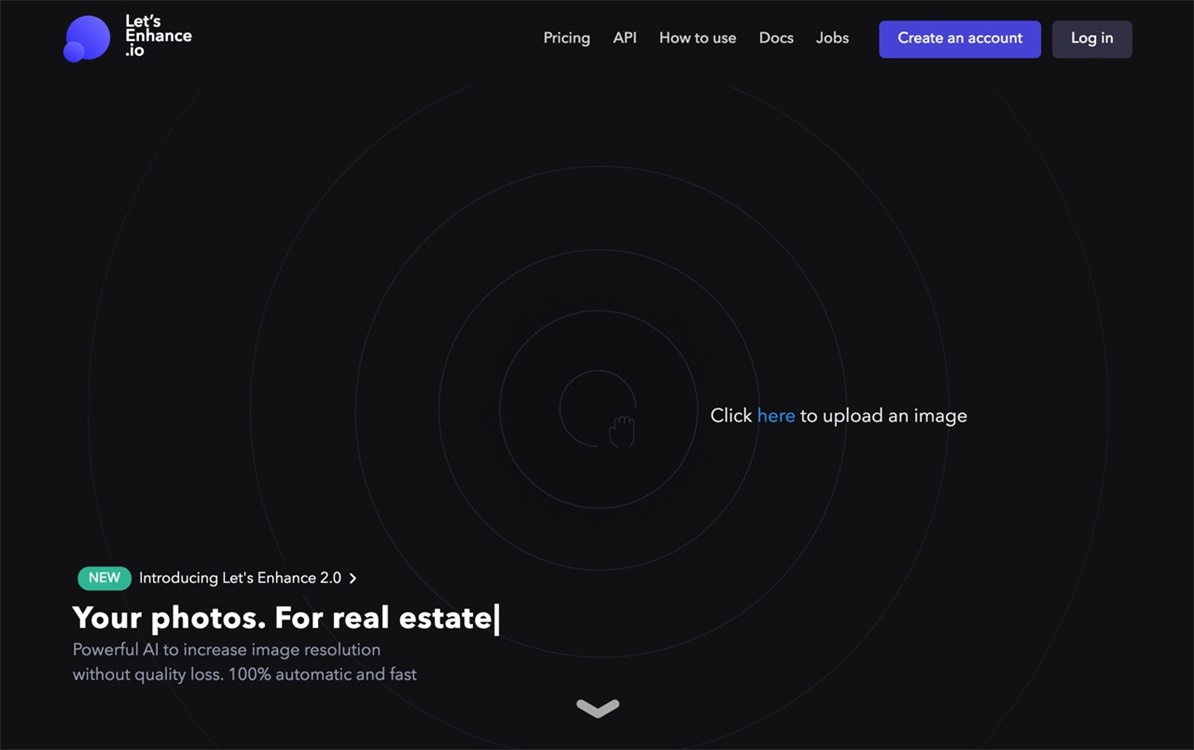Click the purple bubble logo icon
Viewport: 1194px width, 750px height.
tap(86, 39)
